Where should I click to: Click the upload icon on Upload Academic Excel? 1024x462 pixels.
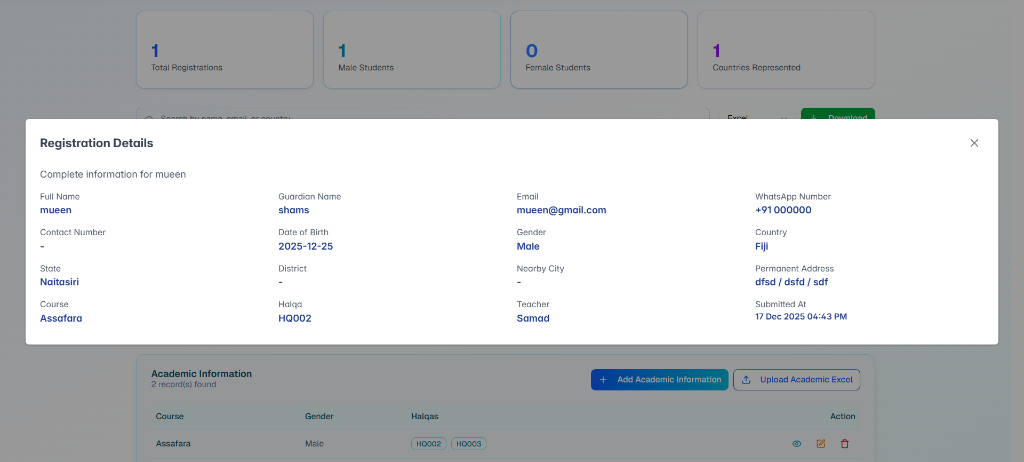point(746,380)
